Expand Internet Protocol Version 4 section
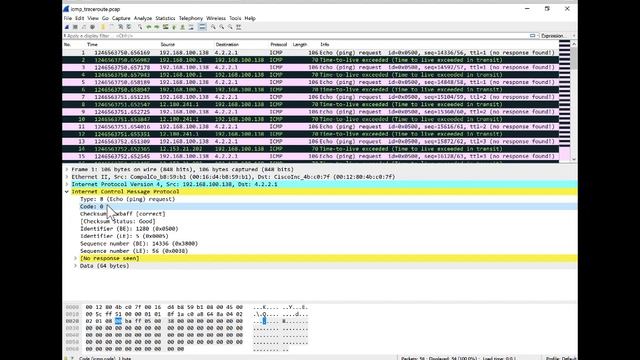 (67, 184)
